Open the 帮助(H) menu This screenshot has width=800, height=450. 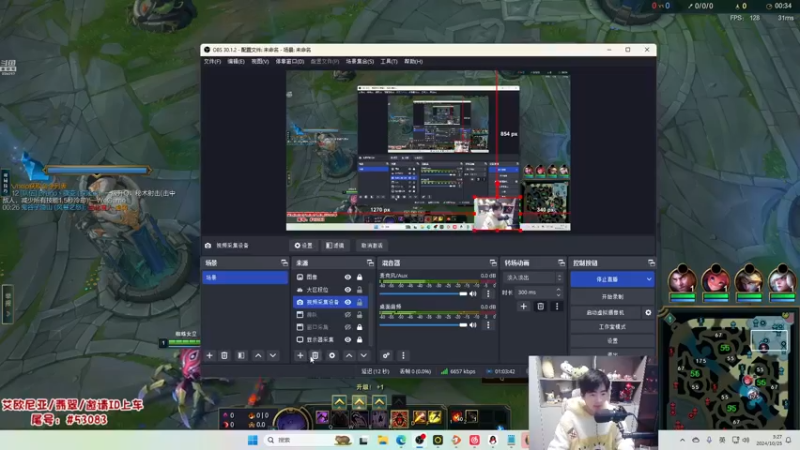pos(413,61)
